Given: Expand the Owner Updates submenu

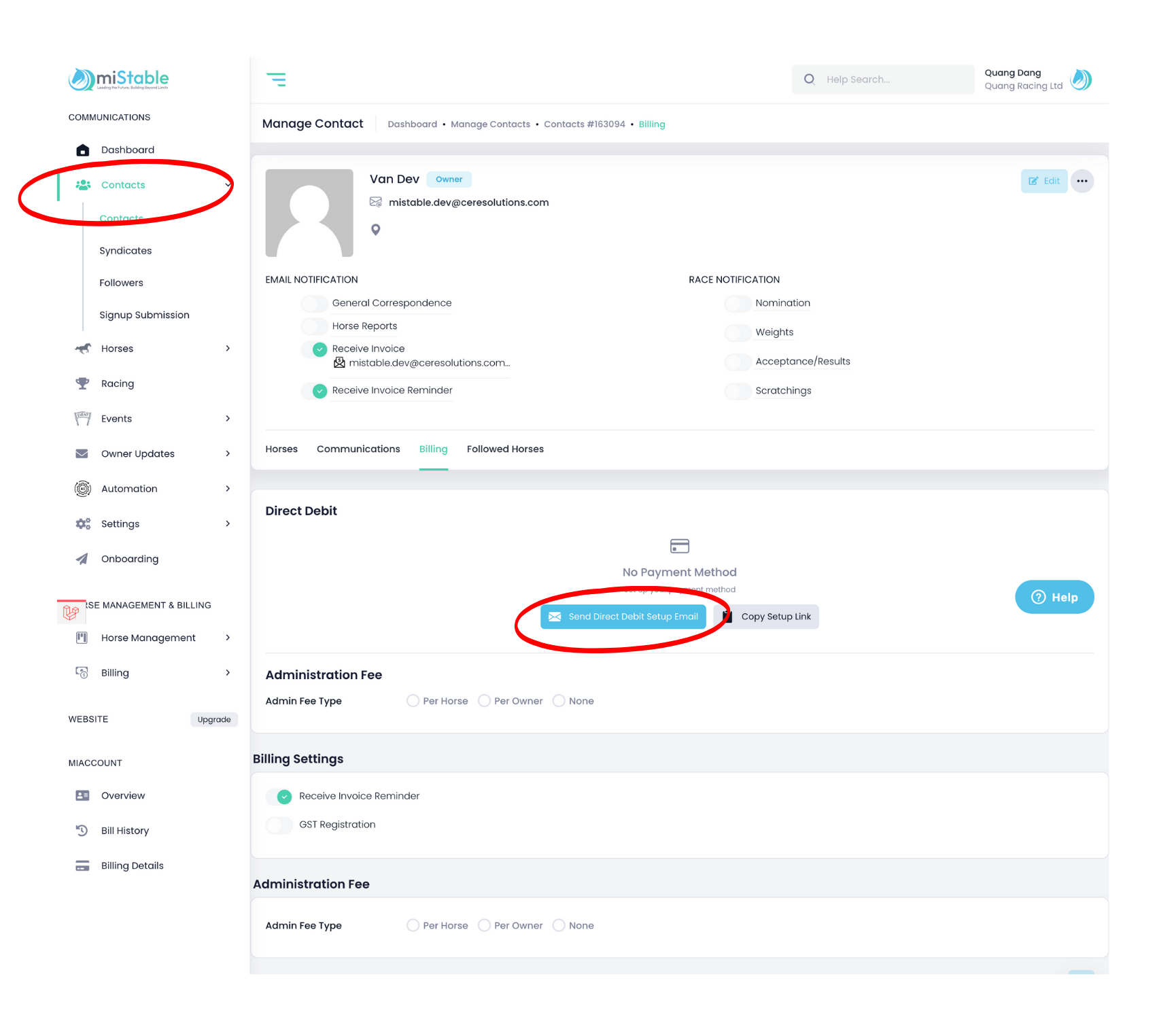Looking at the screenshot, I should pyautogui.click(x=227, y=453).
